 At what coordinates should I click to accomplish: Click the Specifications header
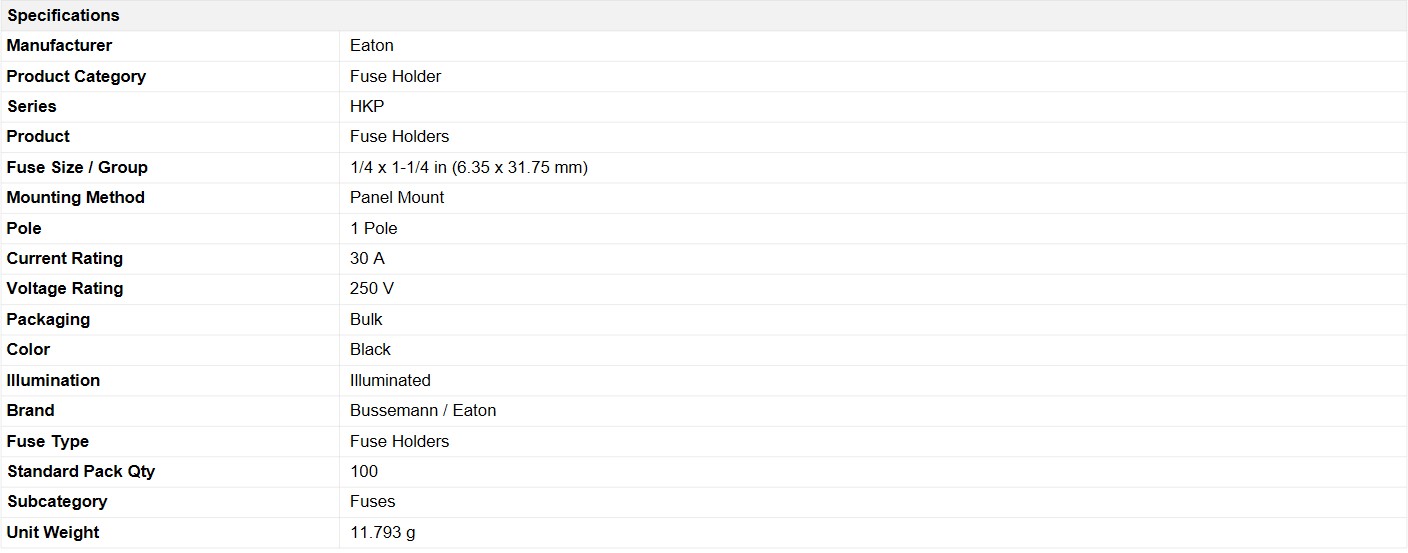(x=63, y=15)
